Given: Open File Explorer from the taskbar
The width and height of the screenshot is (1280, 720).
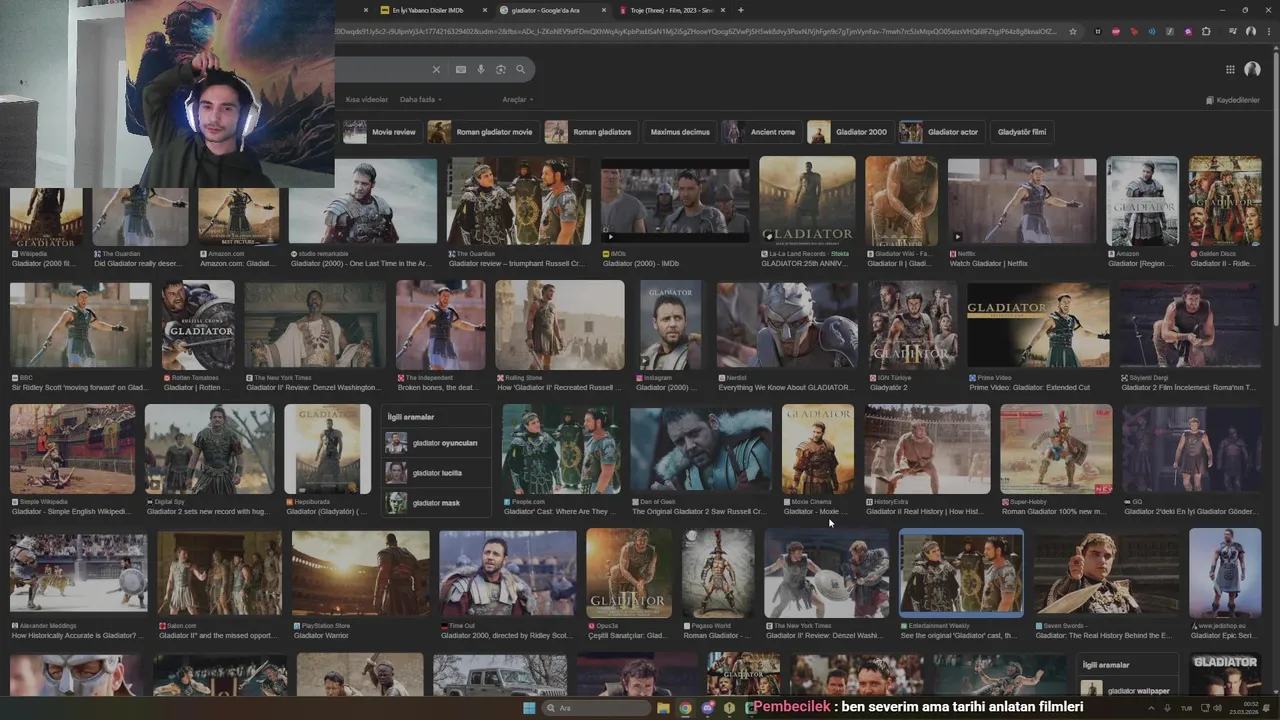Looking at the screenshot, I should [x=663, y=708].
